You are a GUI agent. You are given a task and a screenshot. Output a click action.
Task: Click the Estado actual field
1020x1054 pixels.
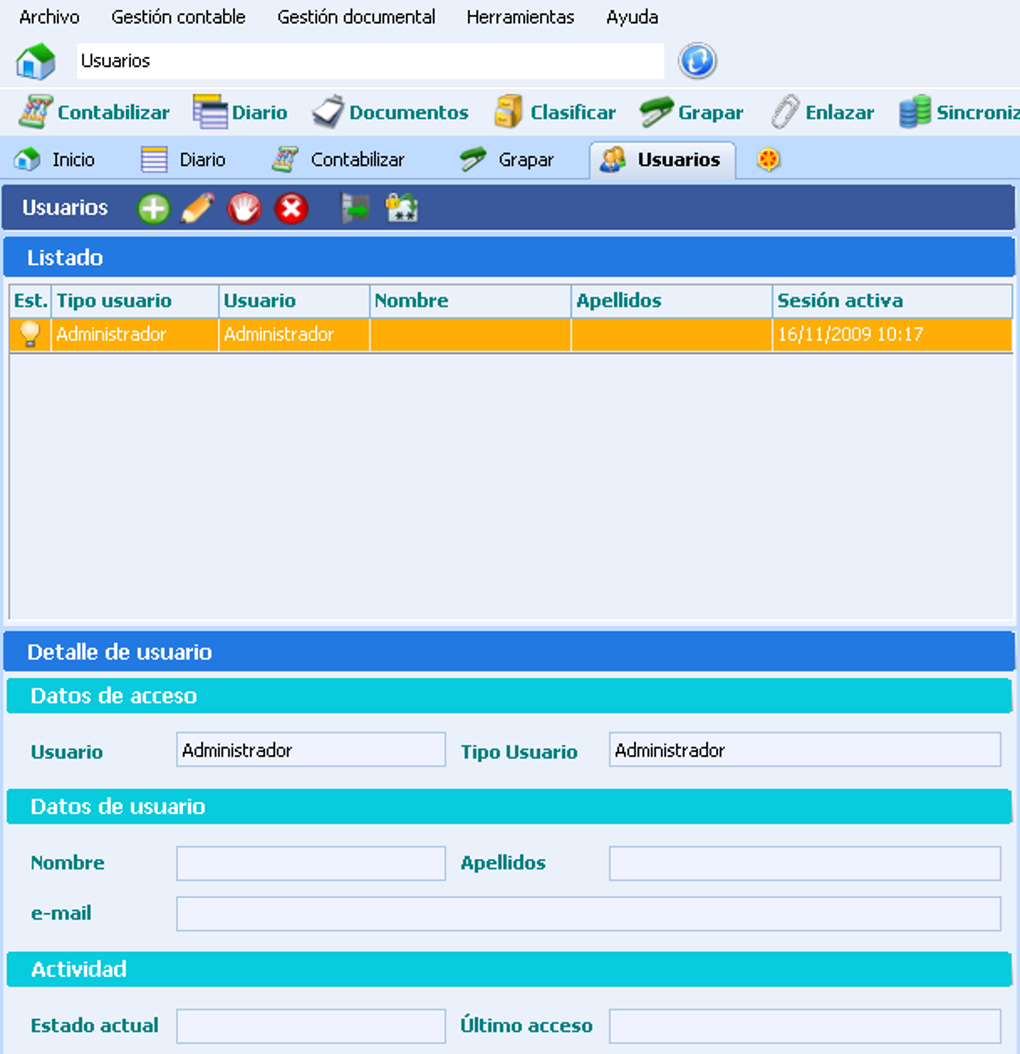click(311, 1026)
